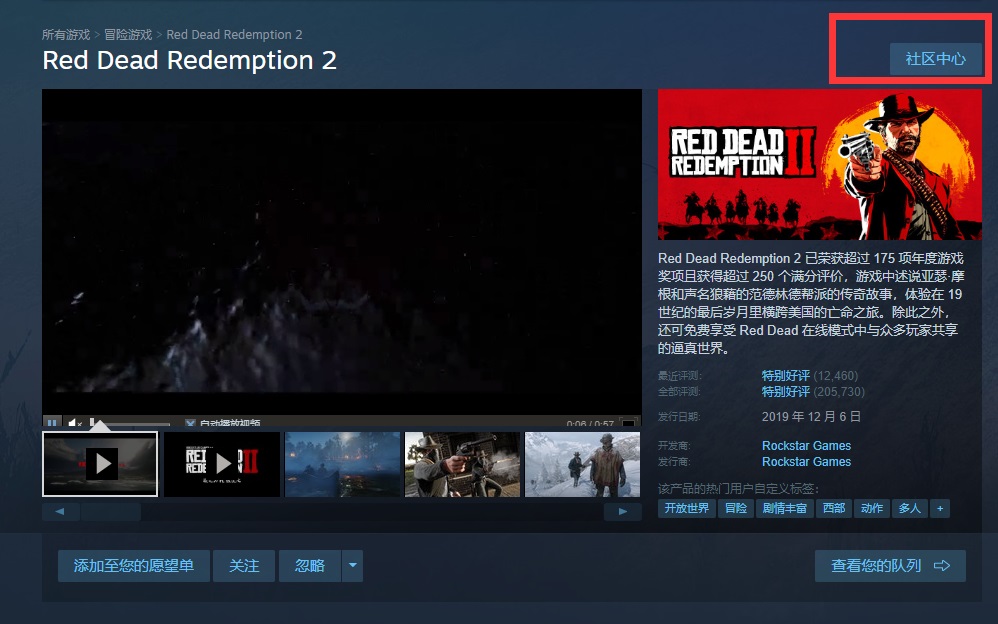Open the 社区中心 button
Viewport: 998px width, 624px height.
pyautogui.click(x=935, y=59)
